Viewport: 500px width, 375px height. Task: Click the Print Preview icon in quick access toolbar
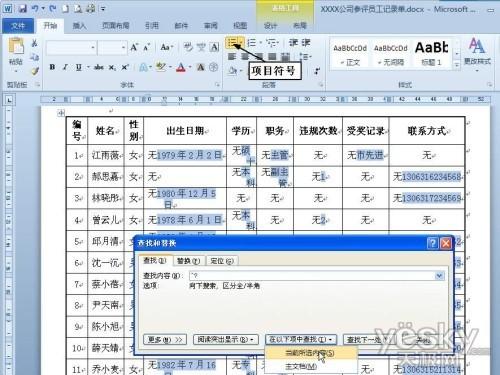[78, 8]
